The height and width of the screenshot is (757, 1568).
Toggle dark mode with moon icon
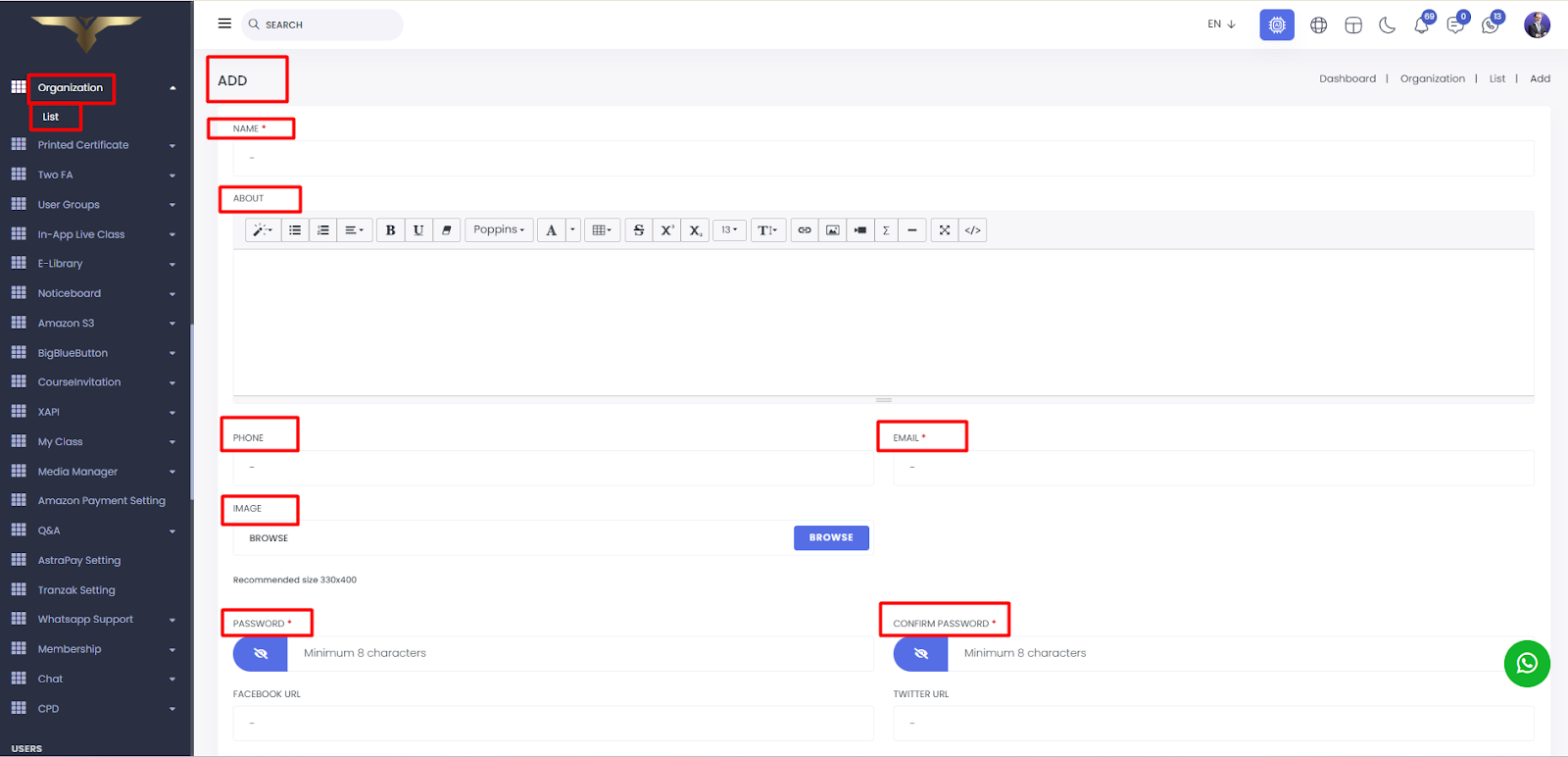(x=1387, y=25)
